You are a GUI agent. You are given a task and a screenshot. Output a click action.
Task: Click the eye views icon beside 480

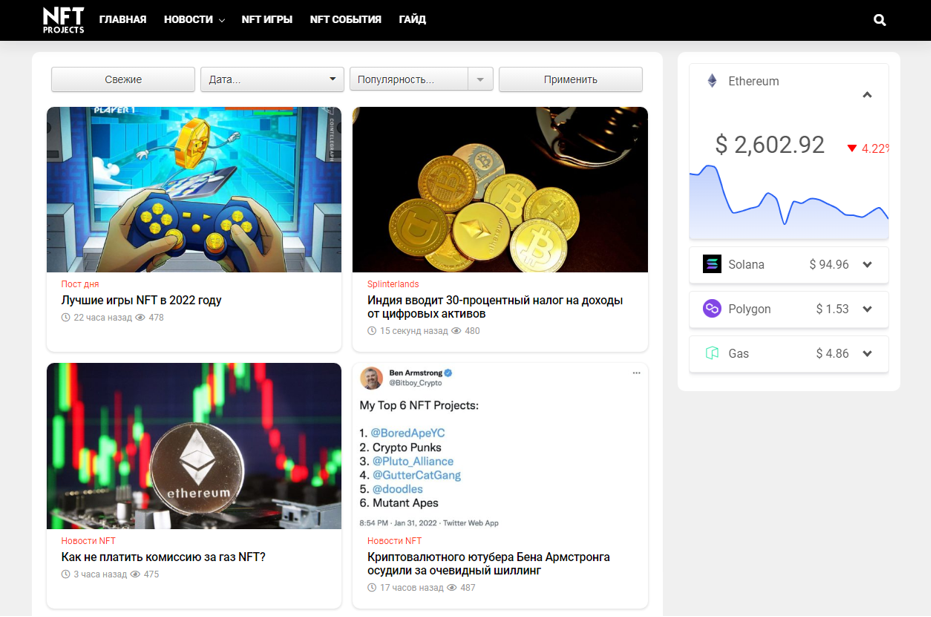click(x=457, y=331)
